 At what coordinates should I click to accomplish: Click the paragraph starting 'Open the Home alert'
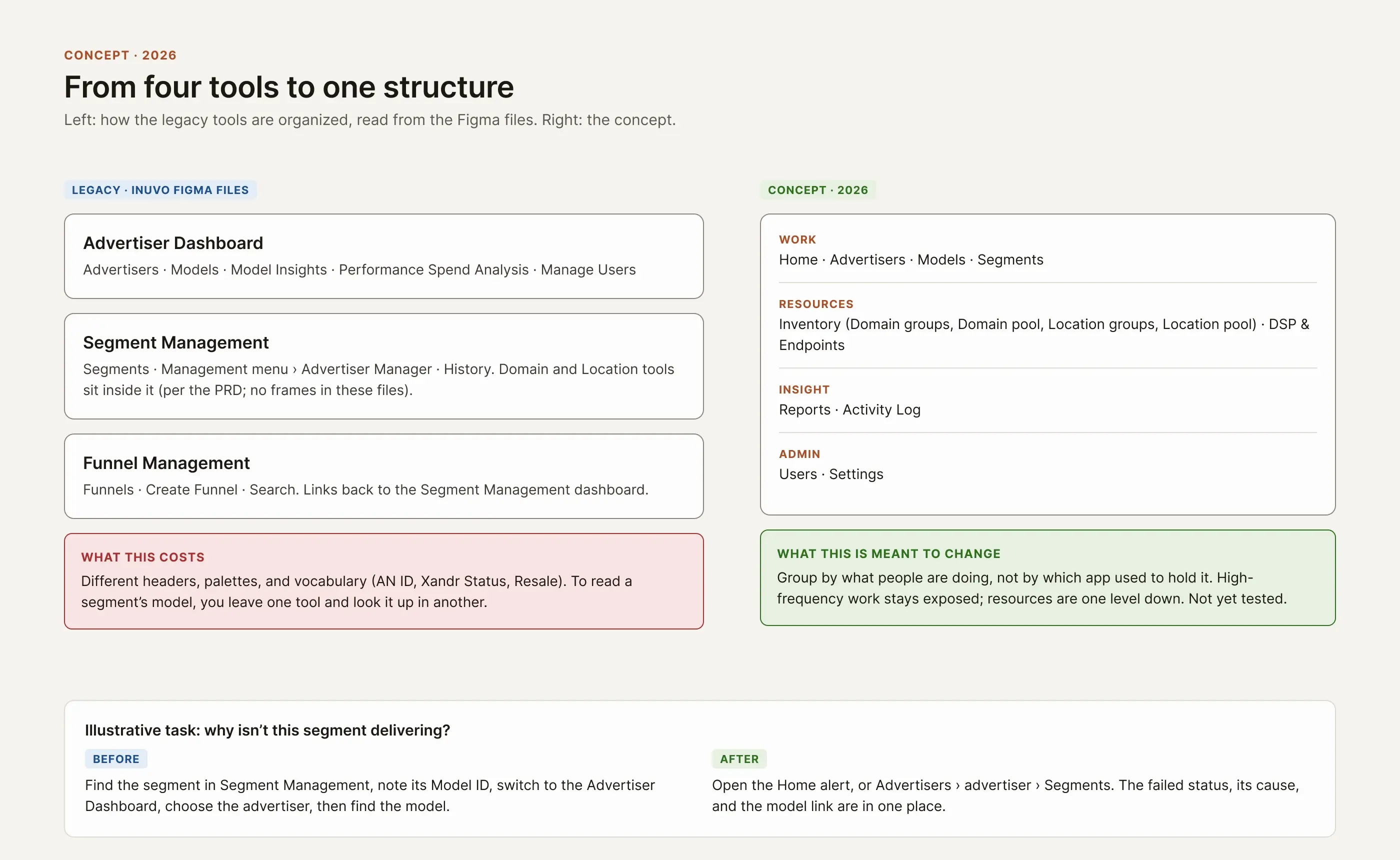point(1005,795)
